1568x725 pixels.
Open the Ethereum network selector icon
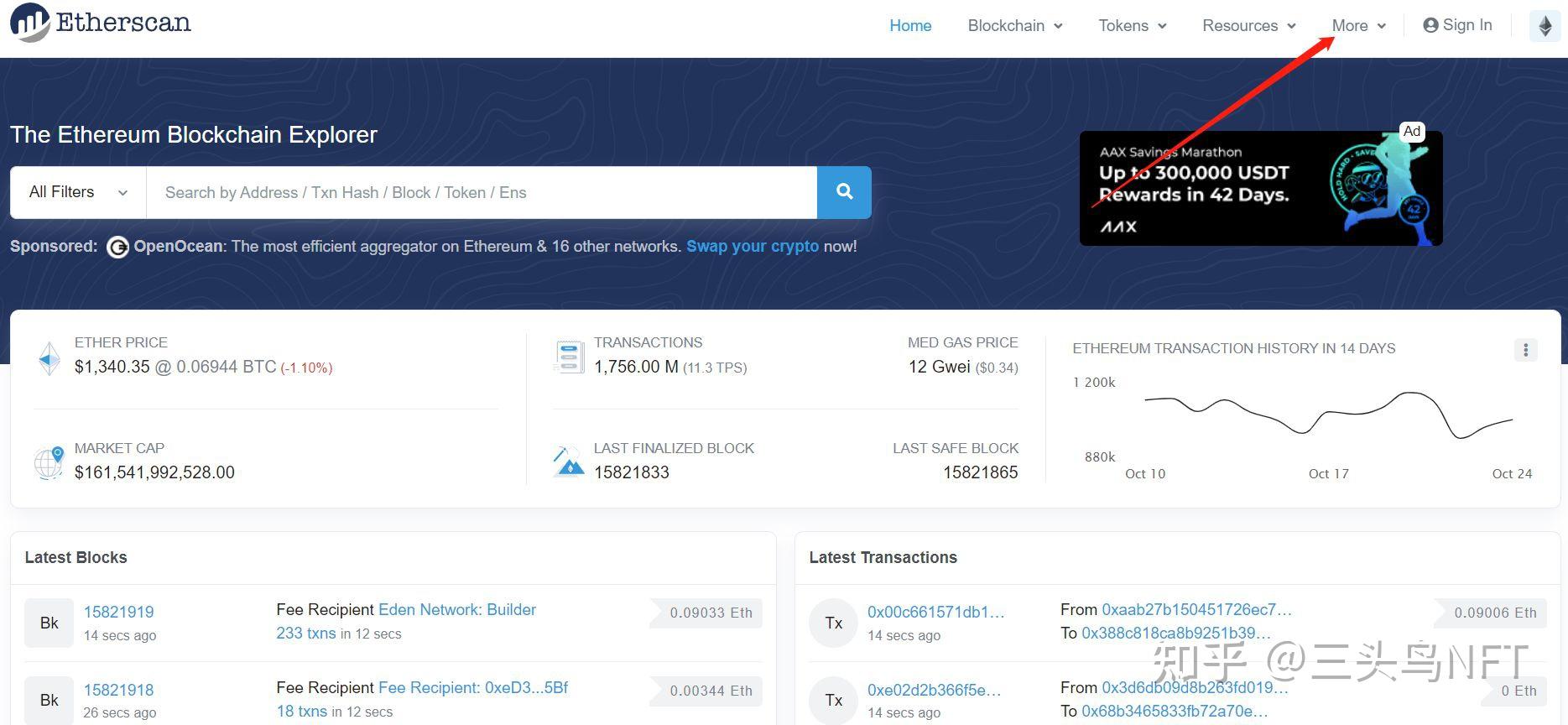[1545, 26]
